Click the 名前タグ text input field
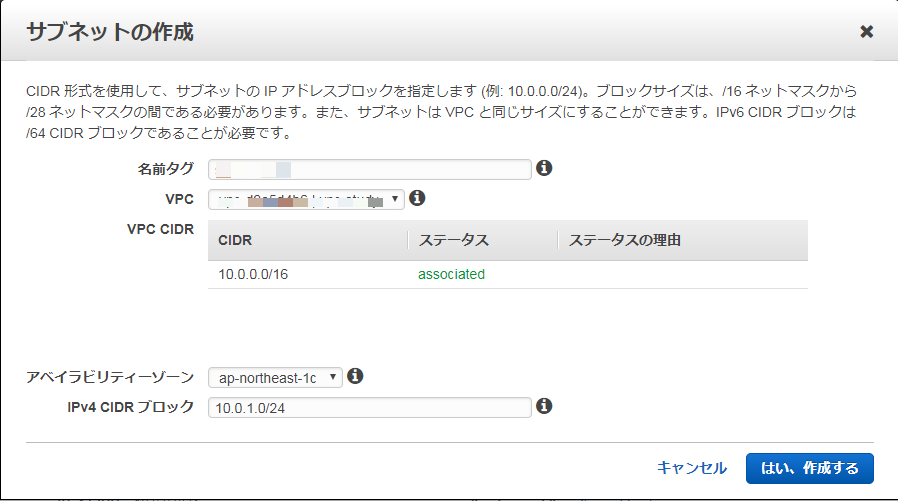The height and width of the screenshot is (501, 898). 369,169
